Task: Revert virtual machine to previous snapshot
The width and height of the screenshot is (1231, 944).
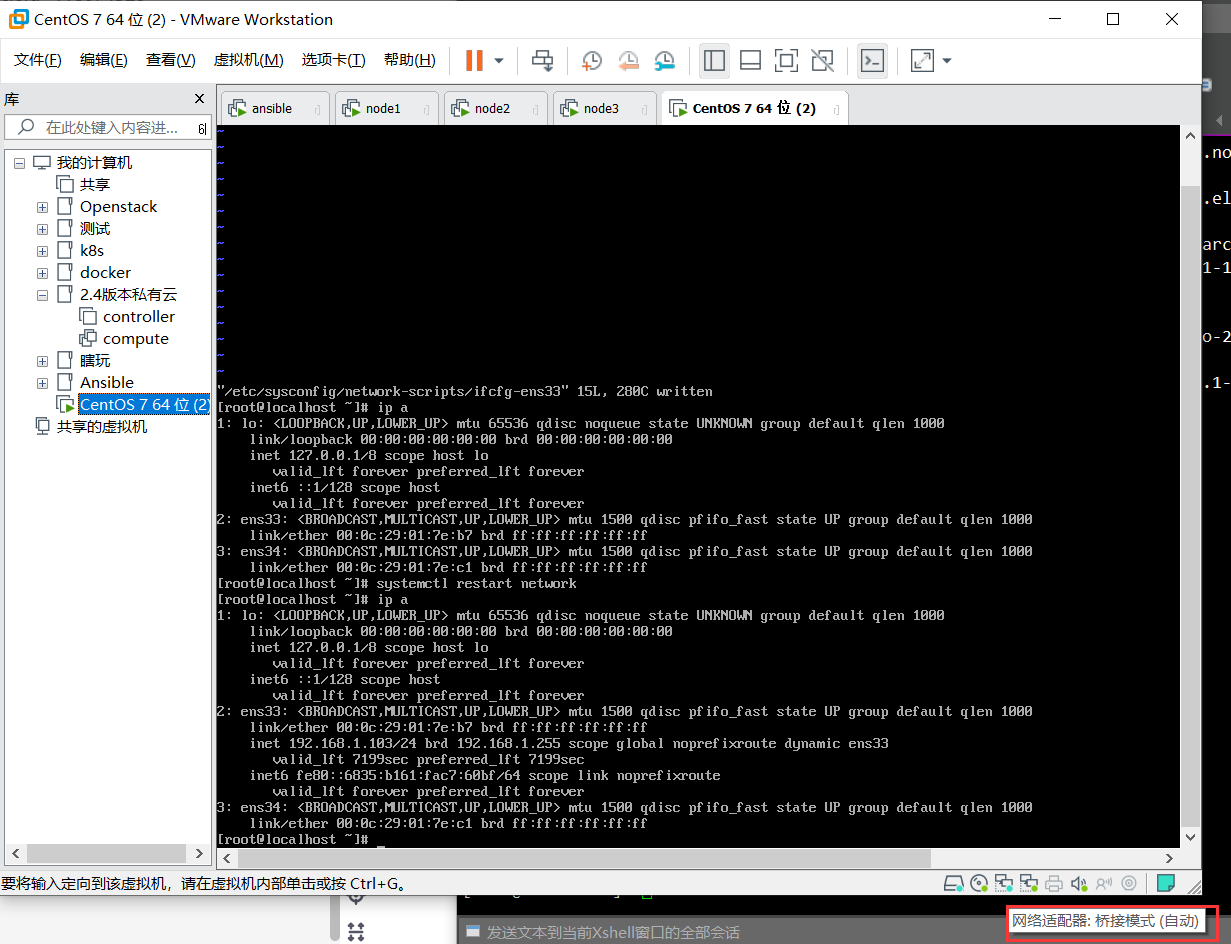Action: coord(628,60)
